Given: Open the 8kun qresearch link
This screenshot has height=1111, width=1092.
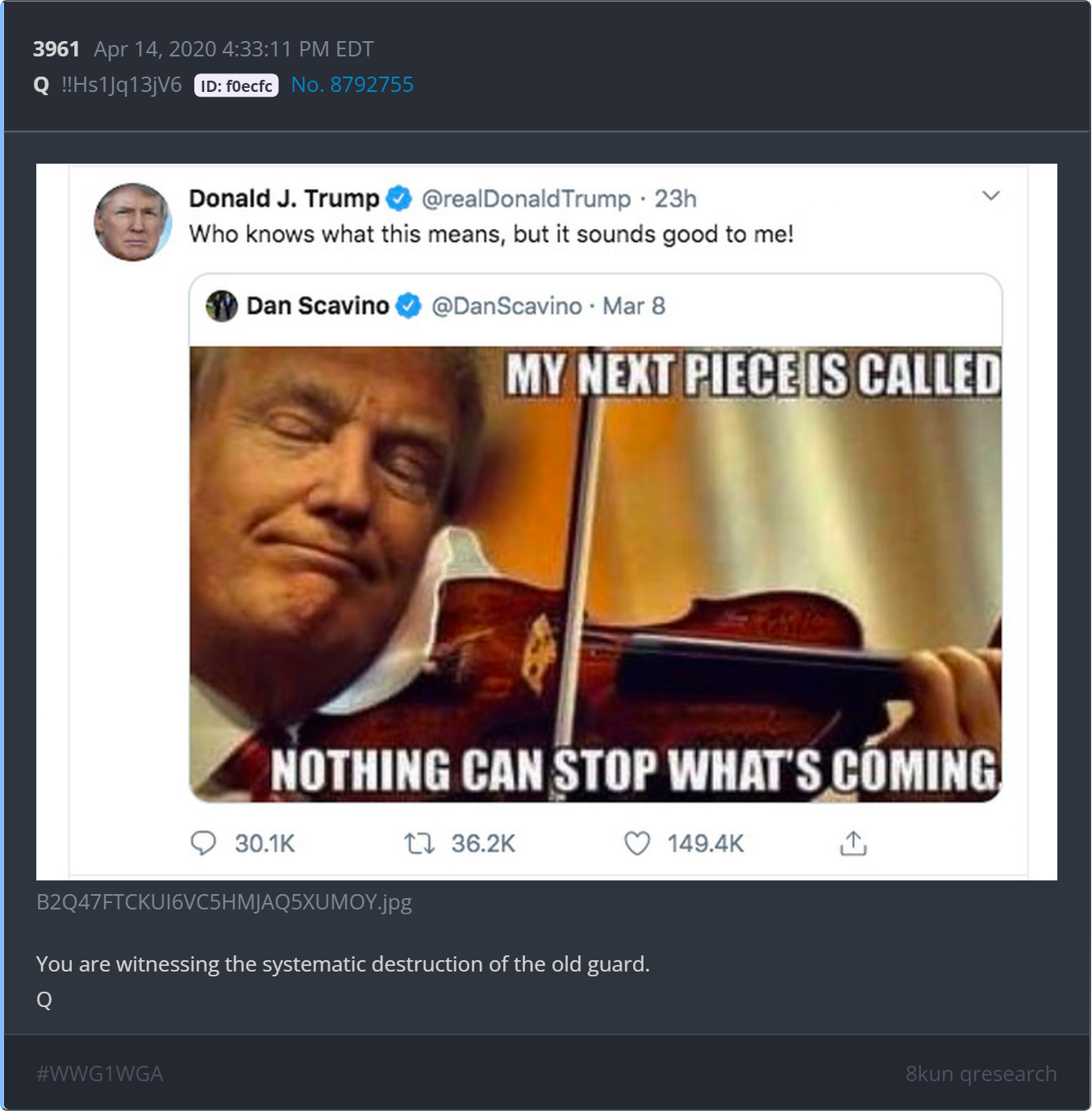Looking at the screenshot, I should (981, 1074).
